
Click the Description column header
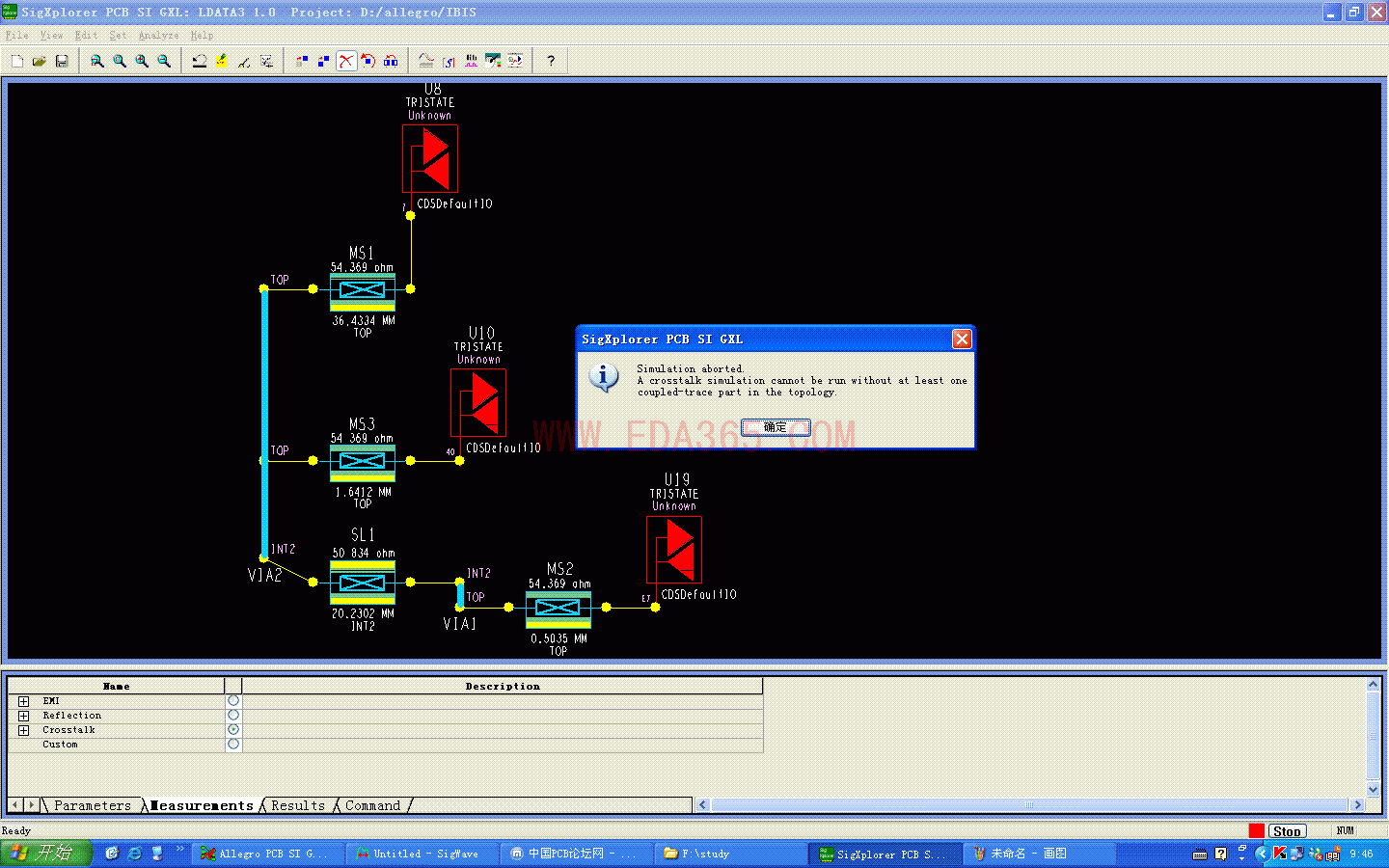point(503,687)
